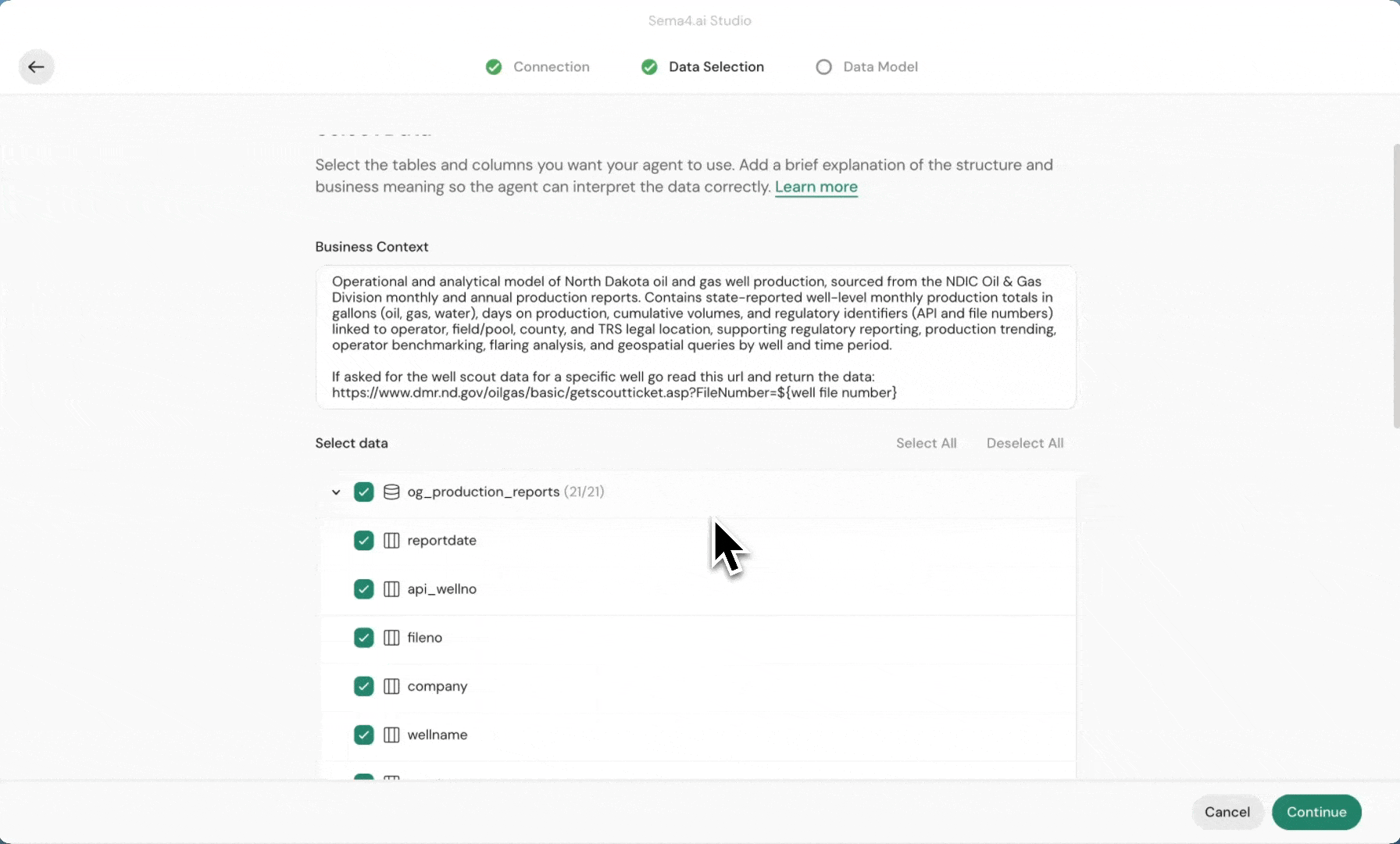Click the og_production_reports database icon
This screenshot has height=844, width=1400.
[391, 492]
